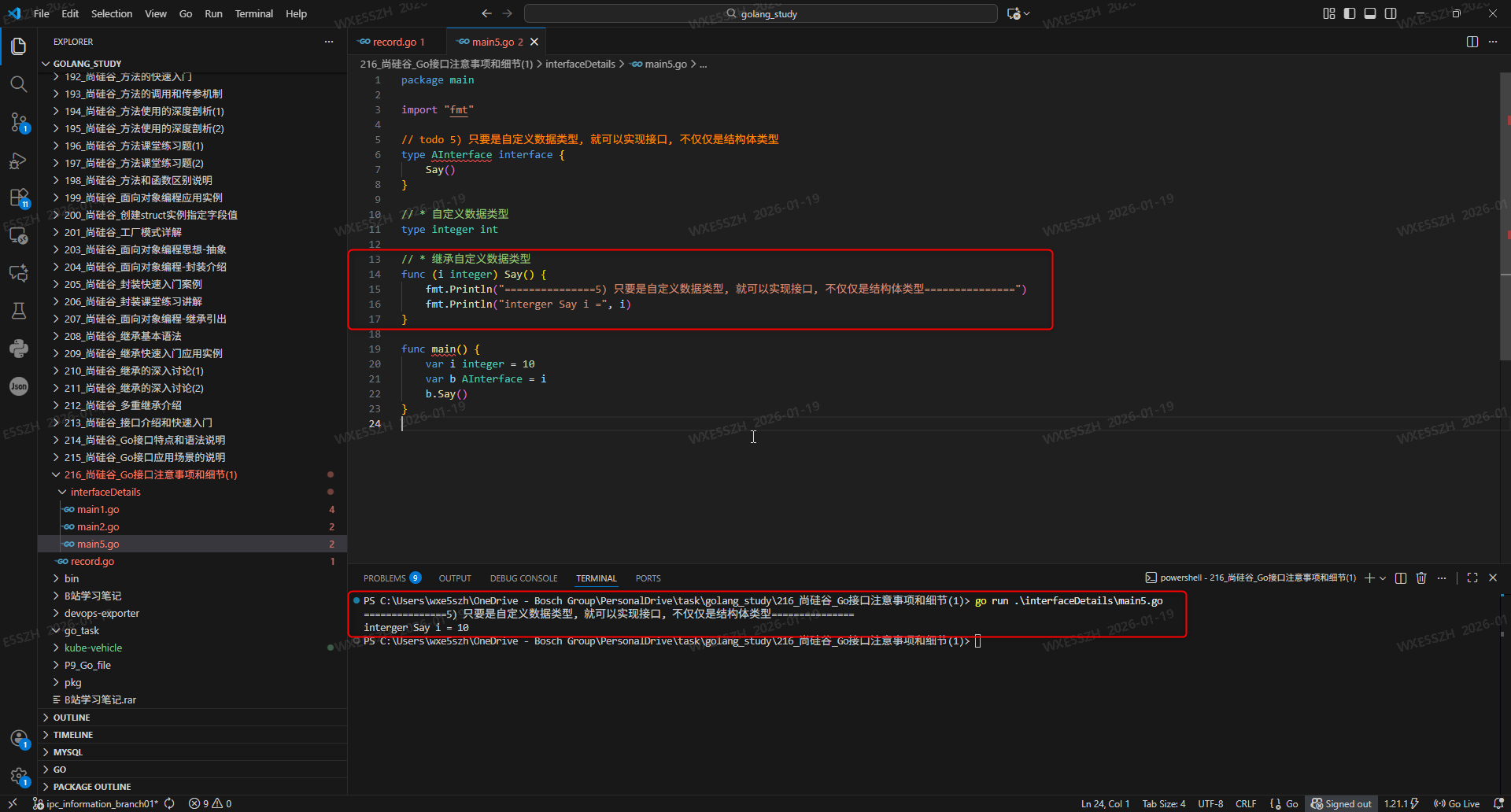This screenshot has width=1511, height=812.
Task: Click the sync changes icon in status bar
Action: pyautogui.click(x=169, y=803)
